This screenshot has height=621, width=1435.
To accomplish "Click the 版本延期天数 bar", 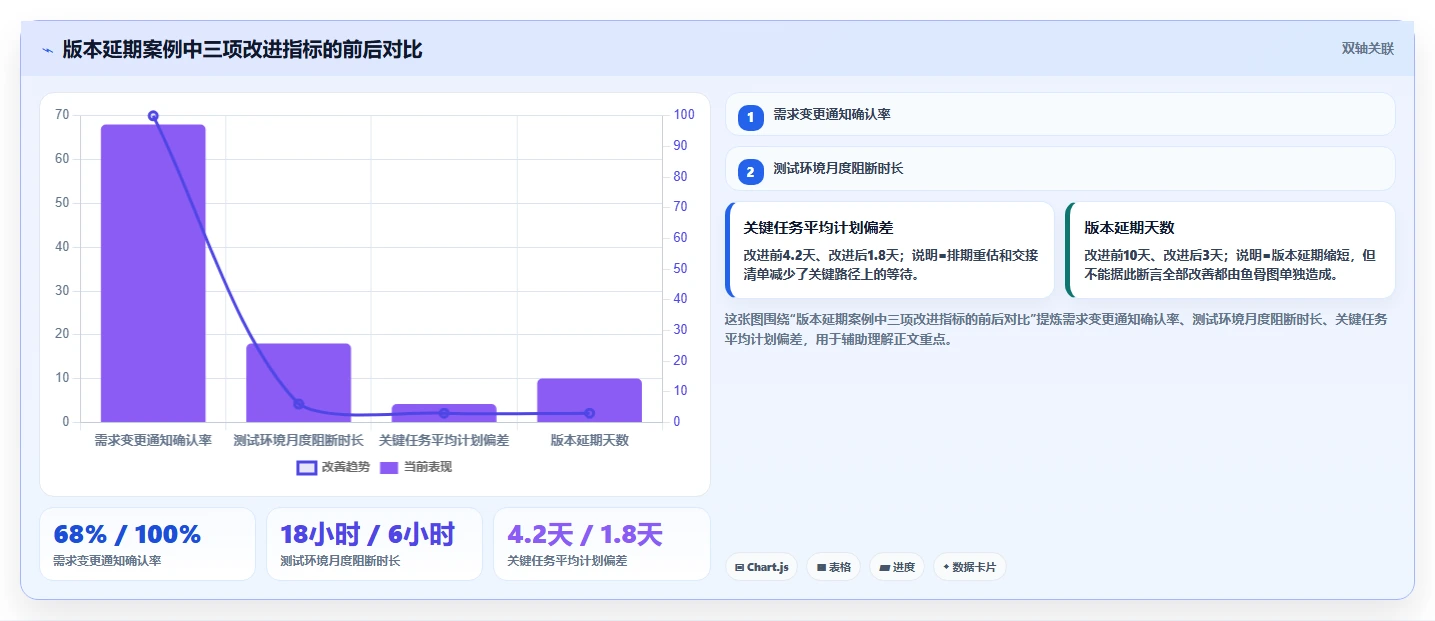I will coord(589,400).
